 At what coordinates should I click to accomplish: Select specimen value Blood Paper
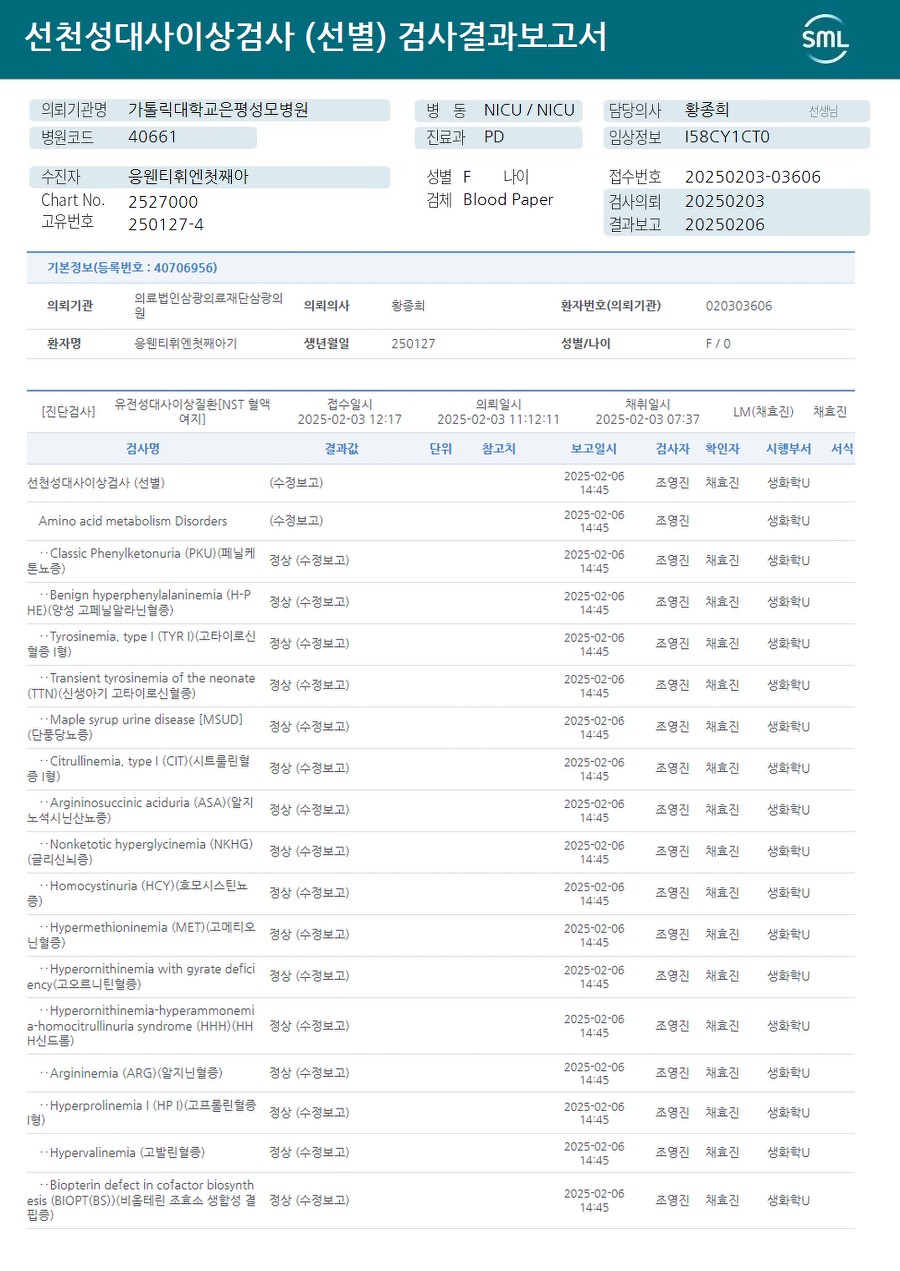[508, 200]
